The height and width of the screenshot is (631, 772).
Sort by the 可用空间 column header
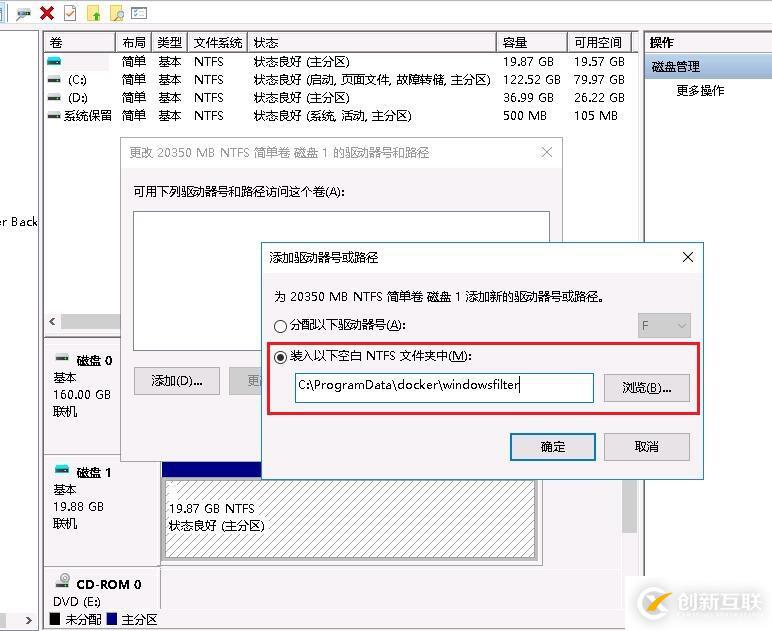pos(599,42)
